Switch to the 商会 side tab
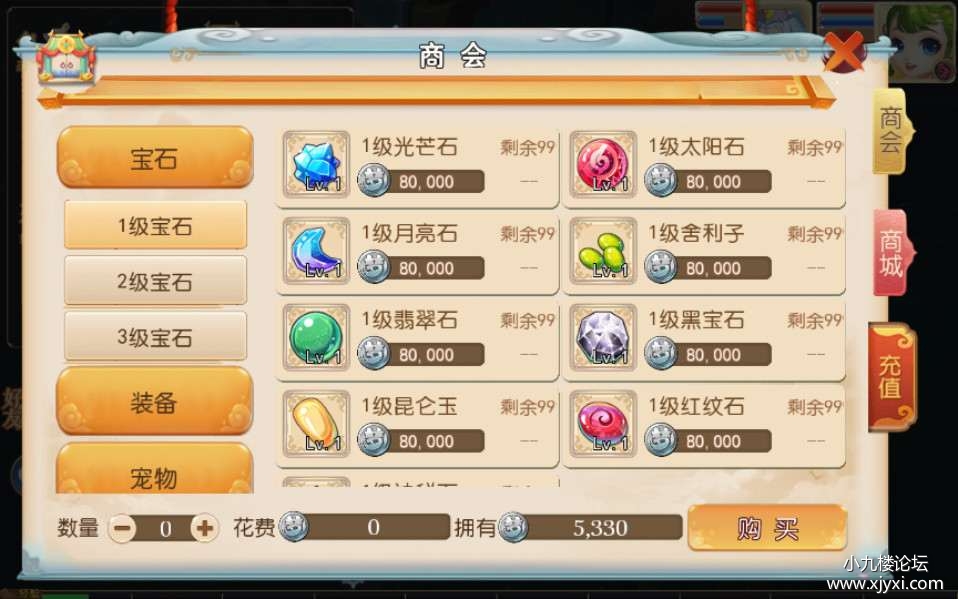This screenshot has height=599, width=958. (891, 130)
